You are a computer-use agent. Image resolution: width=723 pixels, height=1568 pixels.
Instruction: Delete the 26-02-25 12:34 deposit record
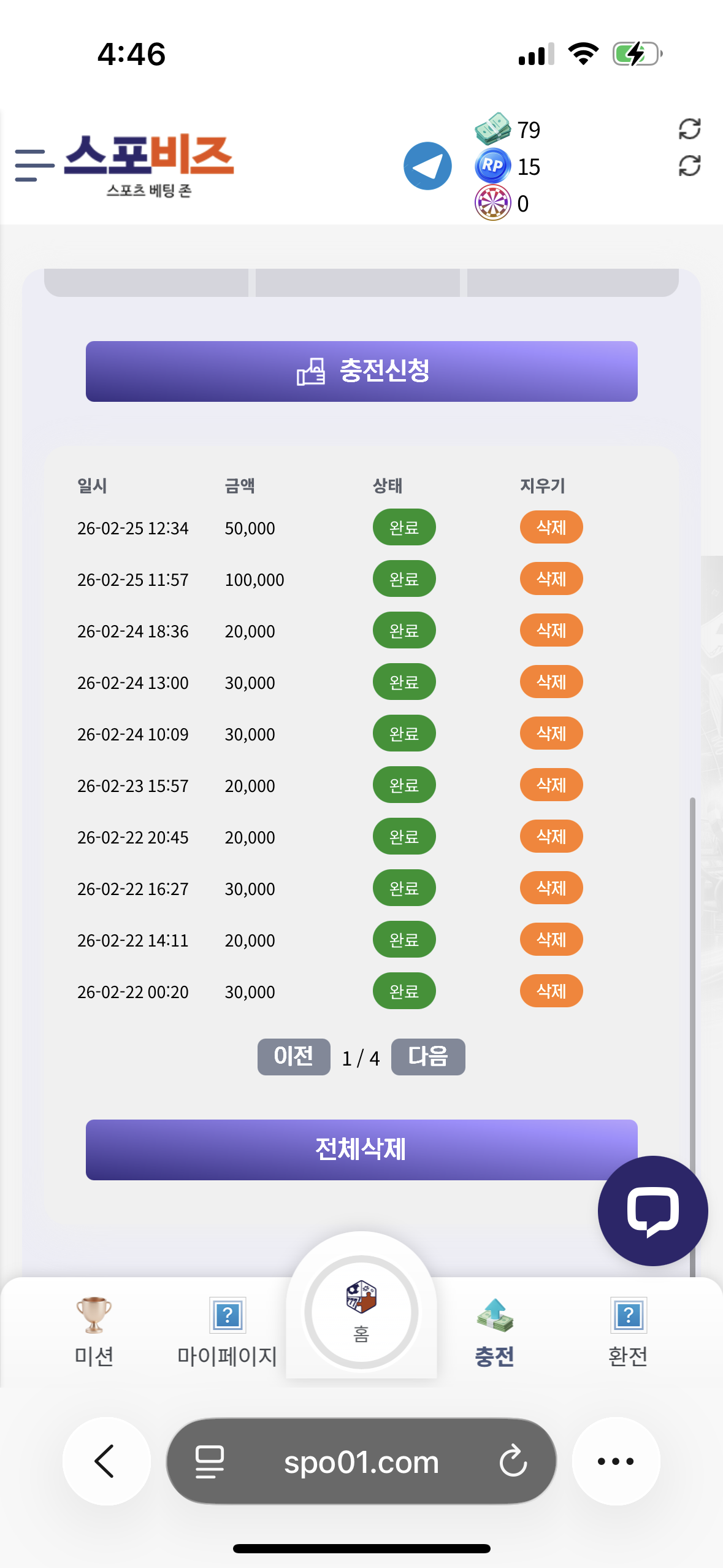[551, 528]
